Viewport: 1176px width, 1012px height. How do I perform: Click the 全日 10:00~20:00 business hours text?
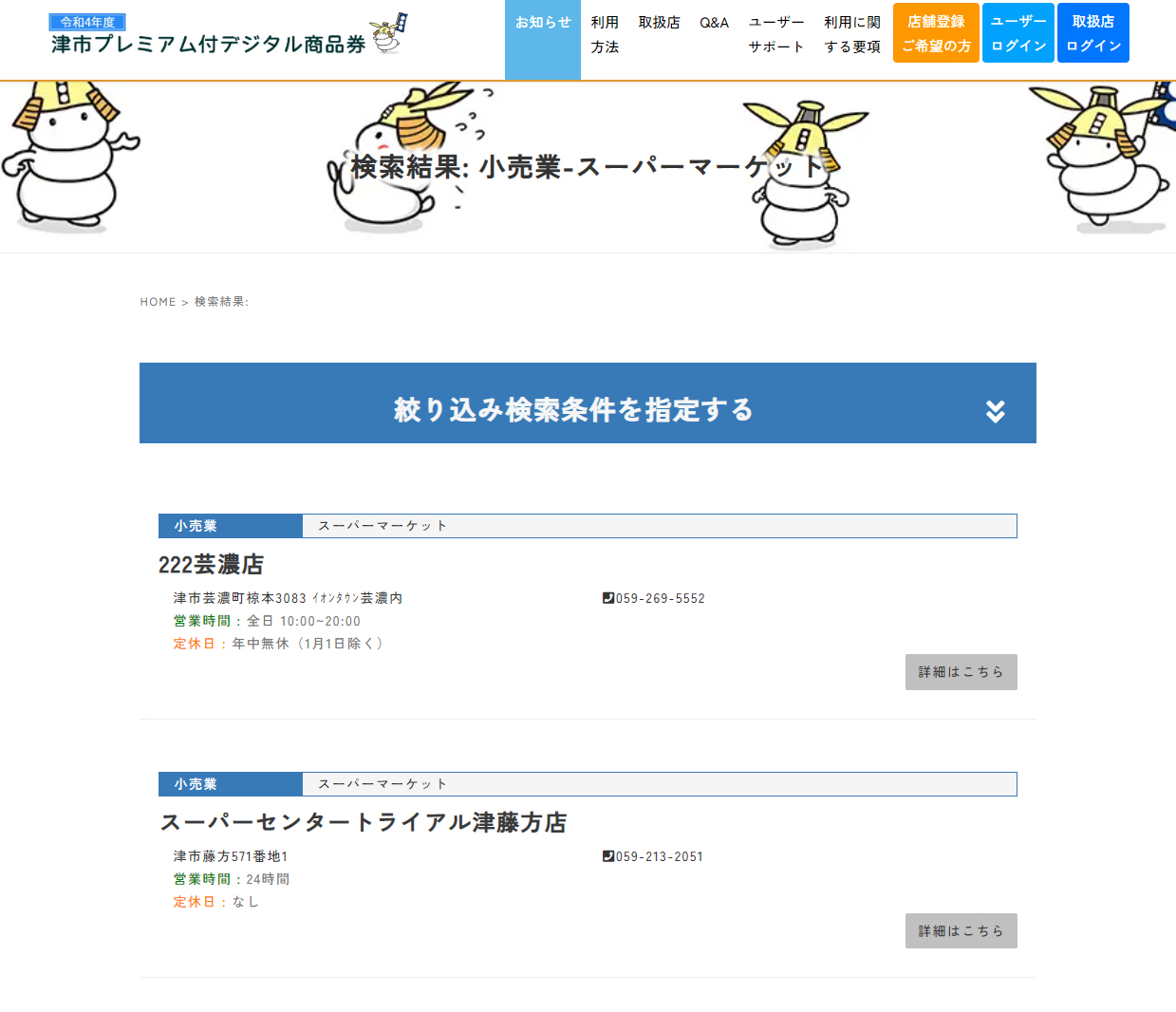coord(304,622)
